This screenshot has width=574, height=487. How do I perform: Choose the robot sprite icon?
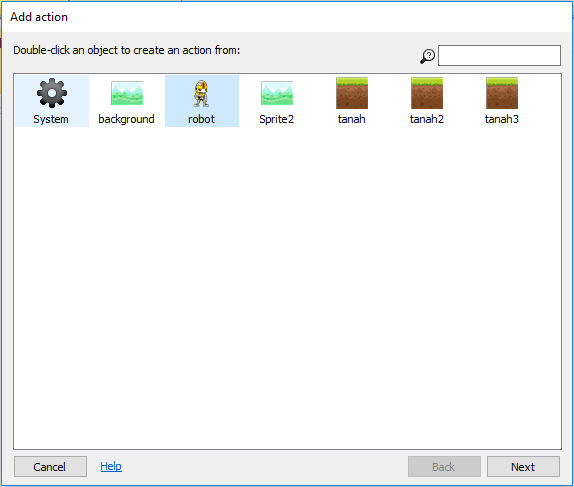pos(202,93)
